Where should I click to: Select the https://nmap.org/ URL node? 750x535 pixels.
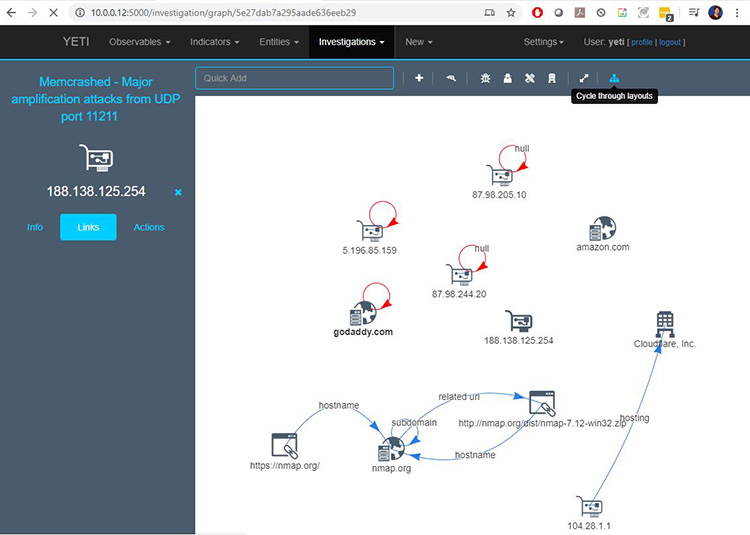(x=285, y=446)
